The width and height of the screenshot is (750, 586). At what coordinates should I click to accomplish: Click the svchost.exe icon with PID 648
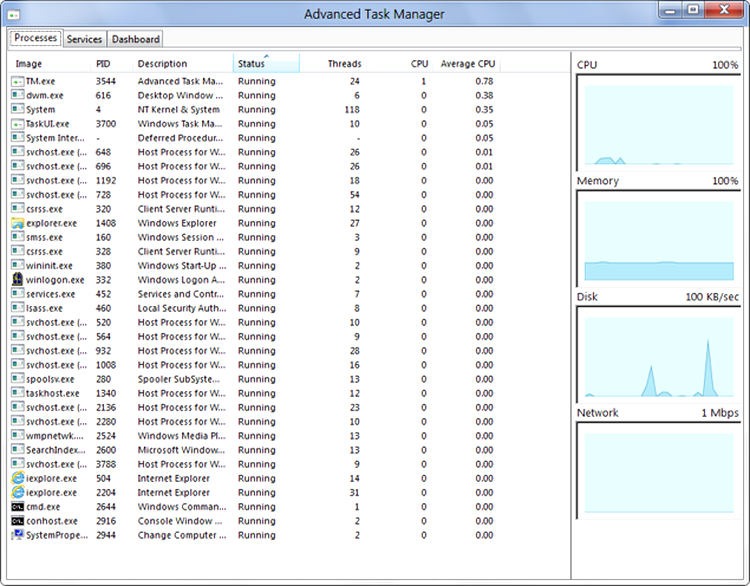click(18, 152)
